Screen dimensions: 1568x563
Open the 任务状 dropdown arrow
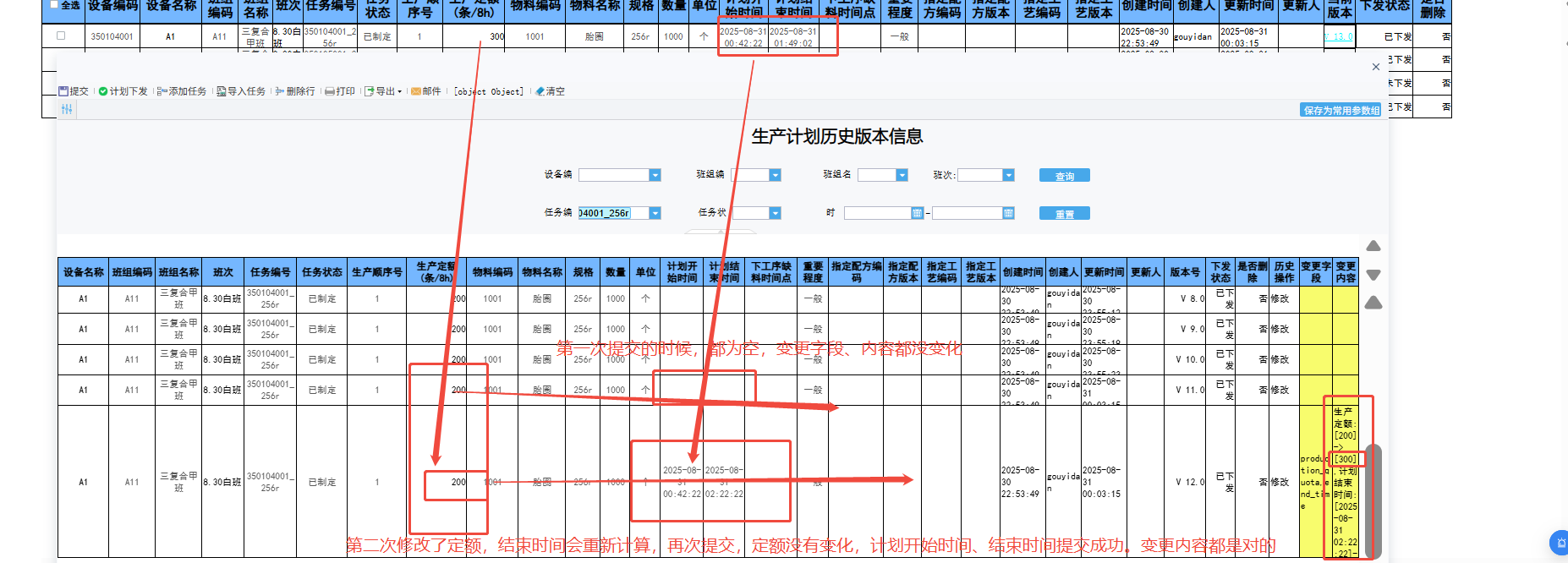[x=775, y=213]
